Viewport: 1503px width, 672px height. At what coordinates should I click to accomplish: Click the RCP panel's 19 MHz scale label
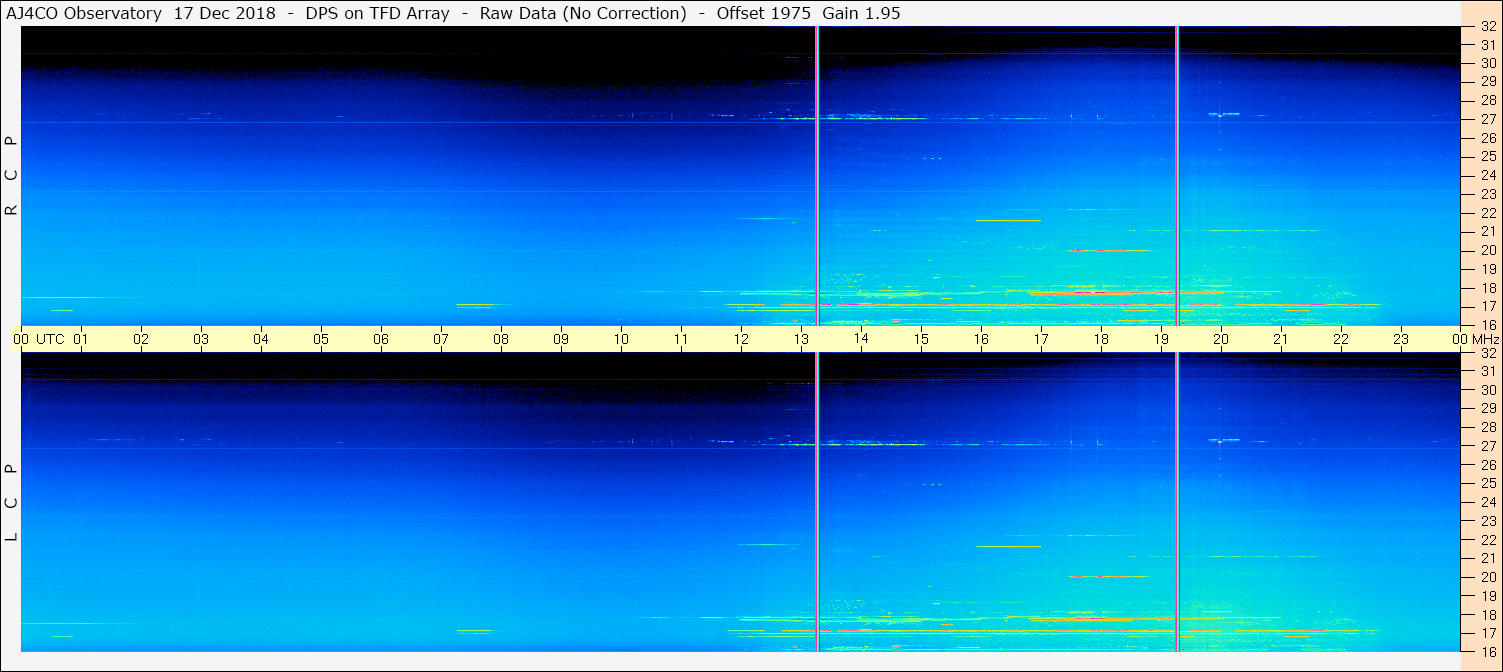[x=1488, y=269]
